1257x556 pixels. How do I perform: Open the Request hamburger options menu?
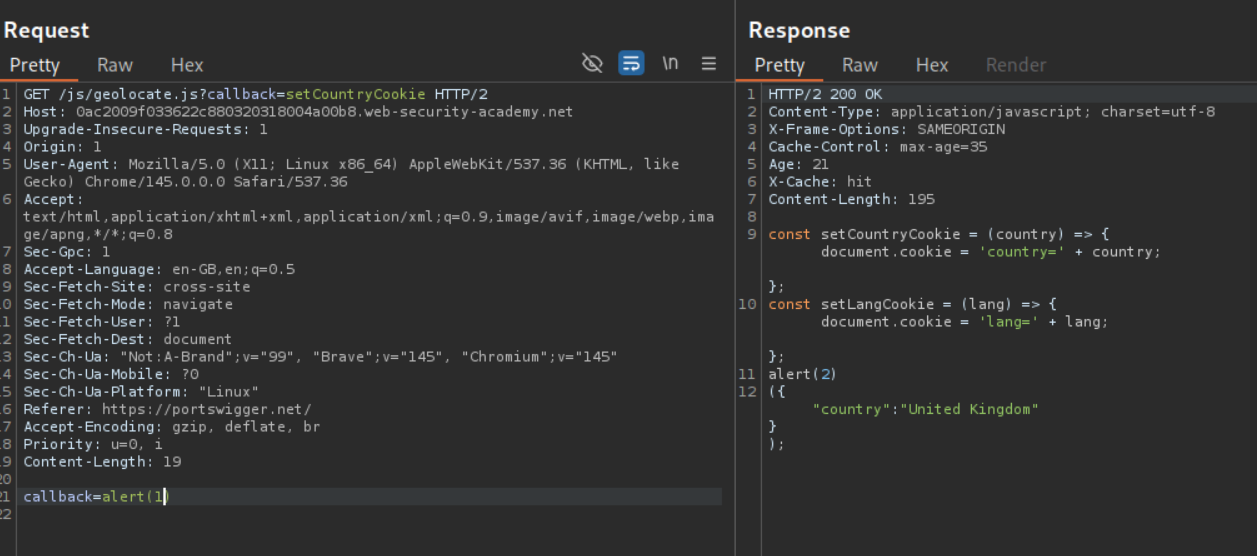[709, 64]
